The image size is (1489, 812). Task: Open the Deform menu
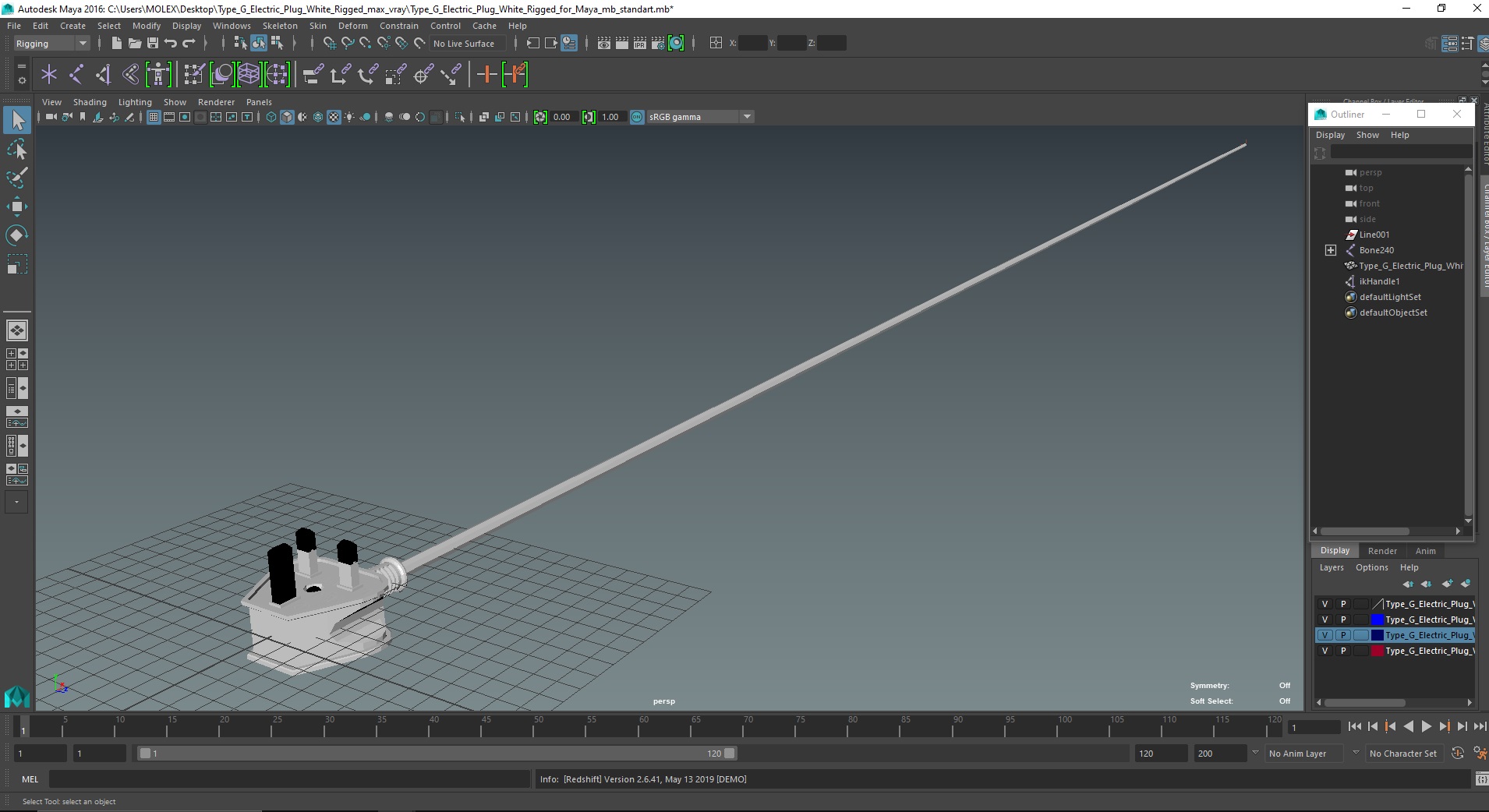click(352, 26)
